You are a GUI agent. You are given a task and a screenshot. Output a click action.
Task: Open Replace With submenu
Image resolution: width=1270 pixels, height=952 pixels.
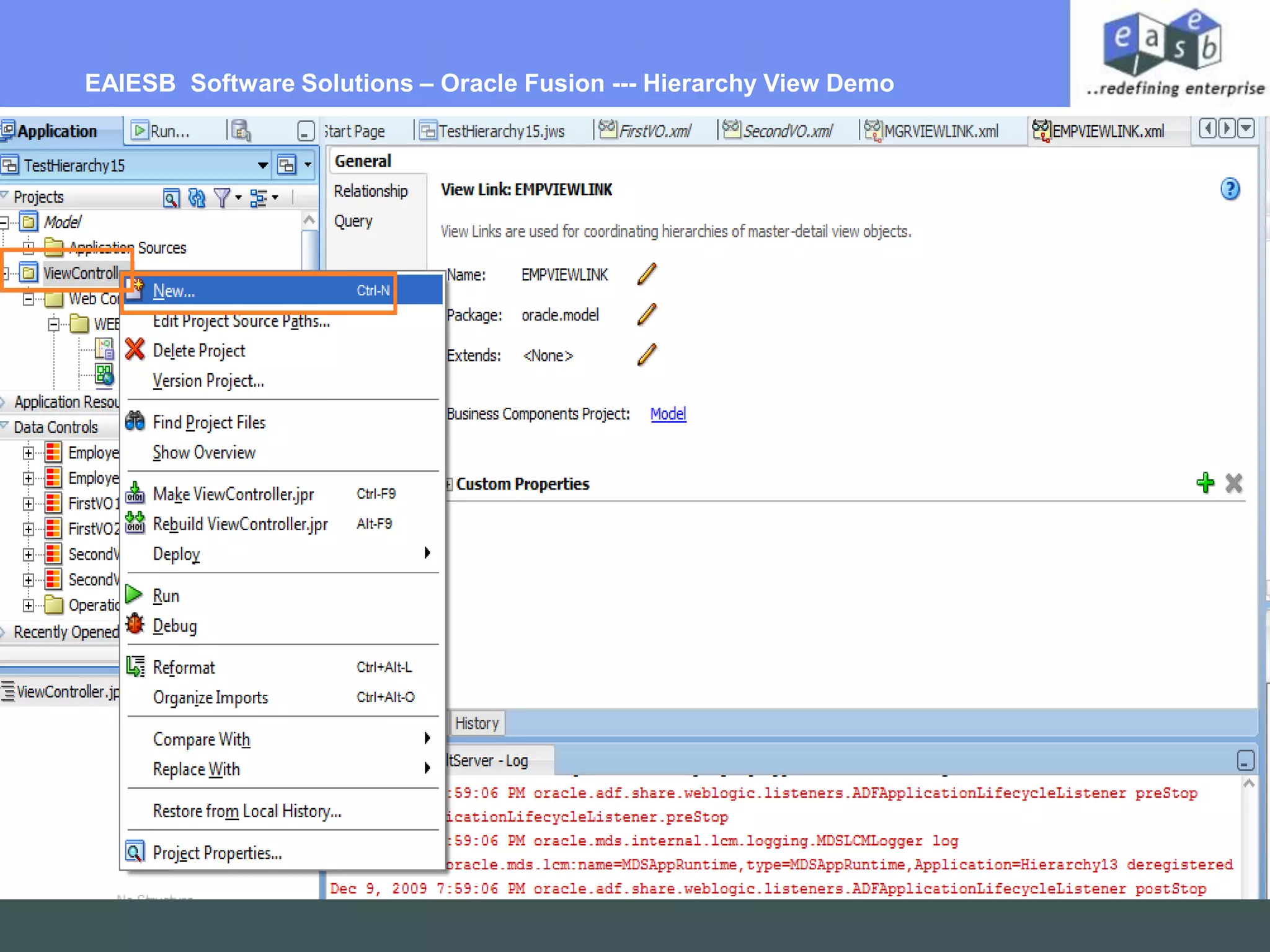283,769
